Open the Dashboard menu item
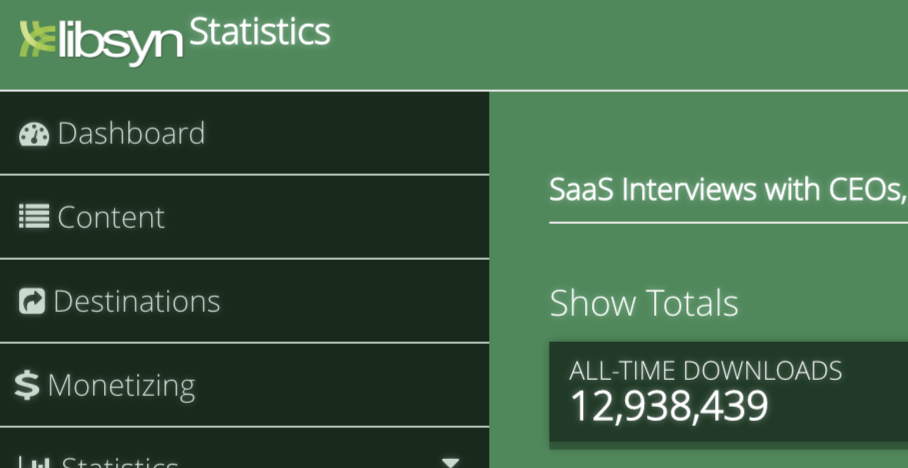Viewport: 908px width, 468px height. click(131, 134)
